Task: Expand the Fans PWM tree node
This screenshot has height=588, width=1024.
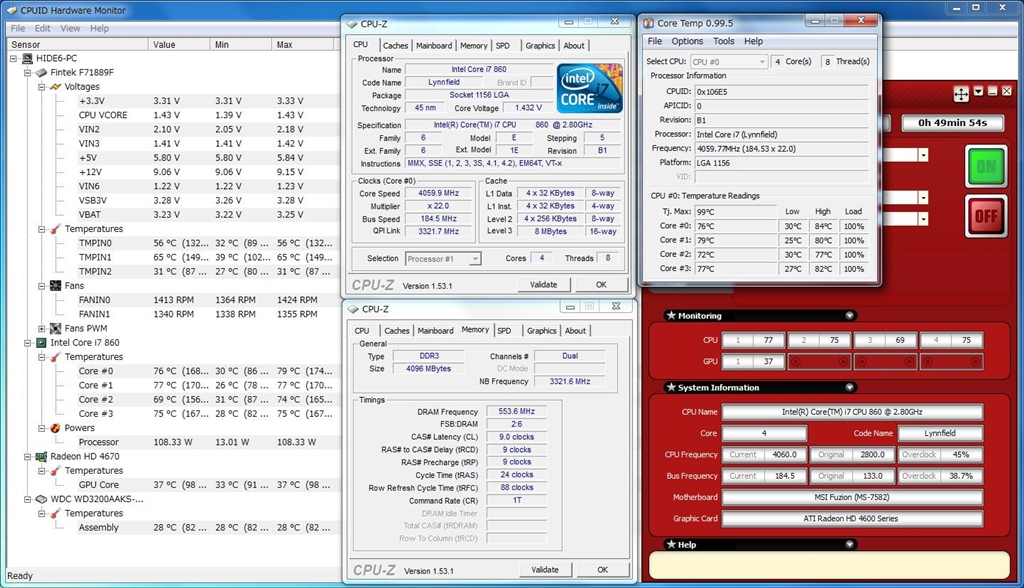Action: 42,328
